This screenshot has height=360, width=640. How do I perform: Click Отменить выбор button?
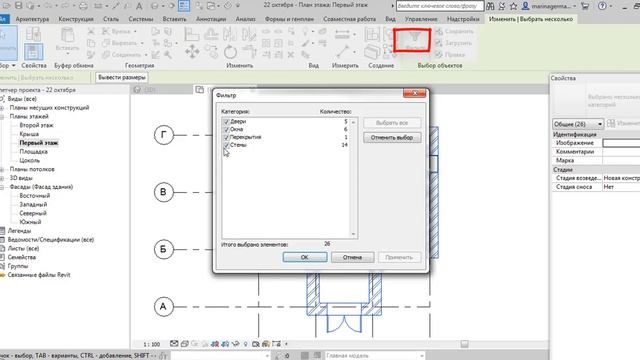pos(392,138)
